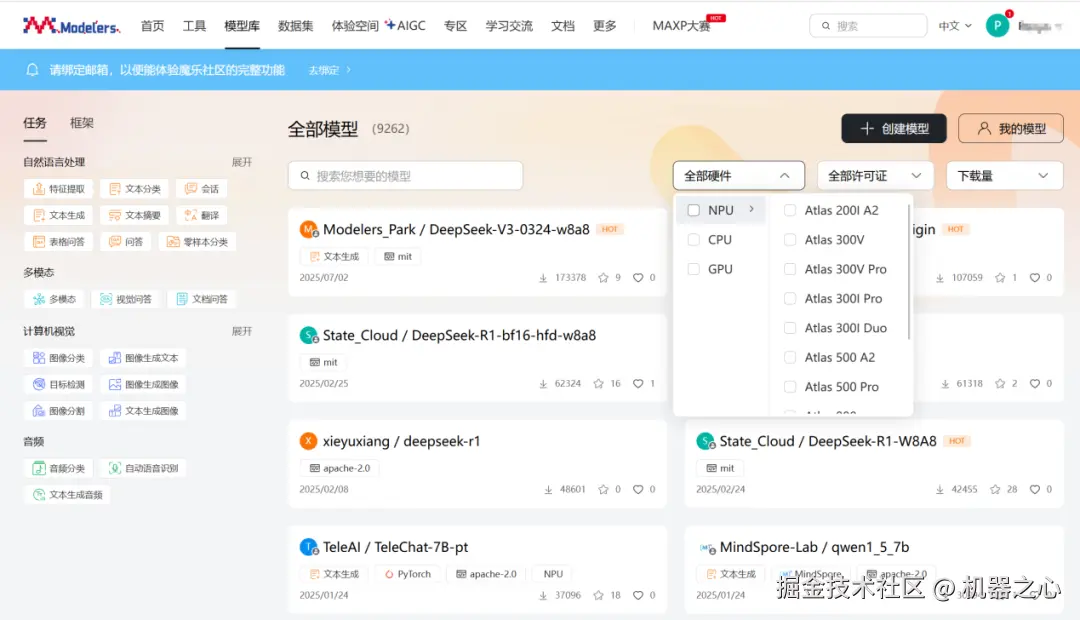Open the 中文 language dropdown
Image resolution: width=1080 pixels, height=620 pixels.
pos(955,25)
